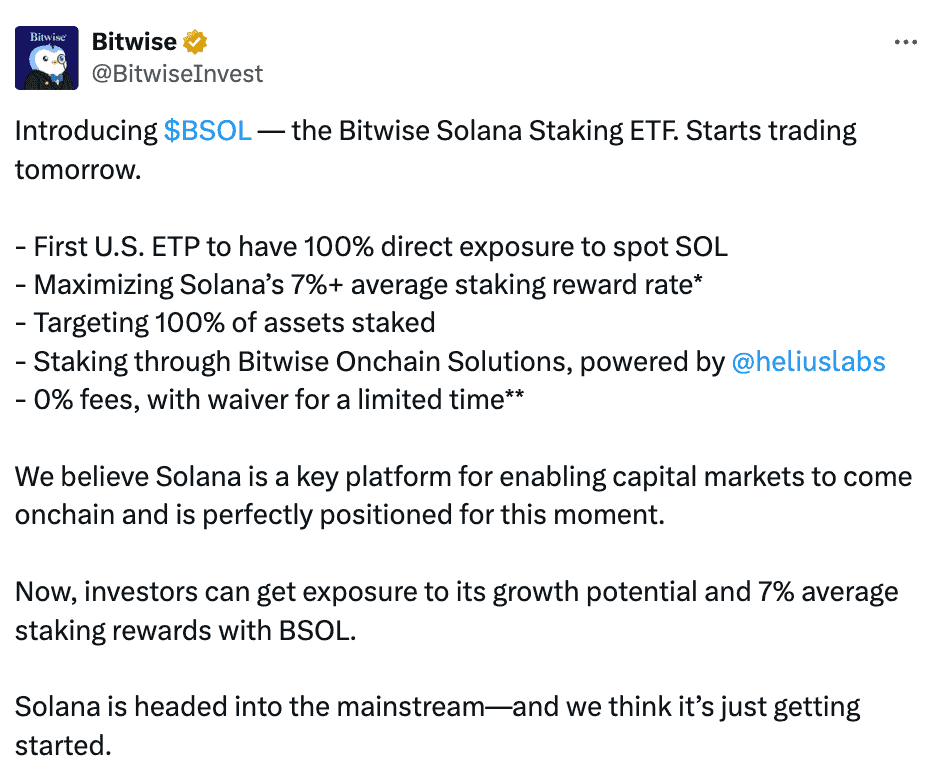This screenshot has width=934, height=780.
Task: Click the "Introducing" word at tweet start
Action: tap(85, 131)
